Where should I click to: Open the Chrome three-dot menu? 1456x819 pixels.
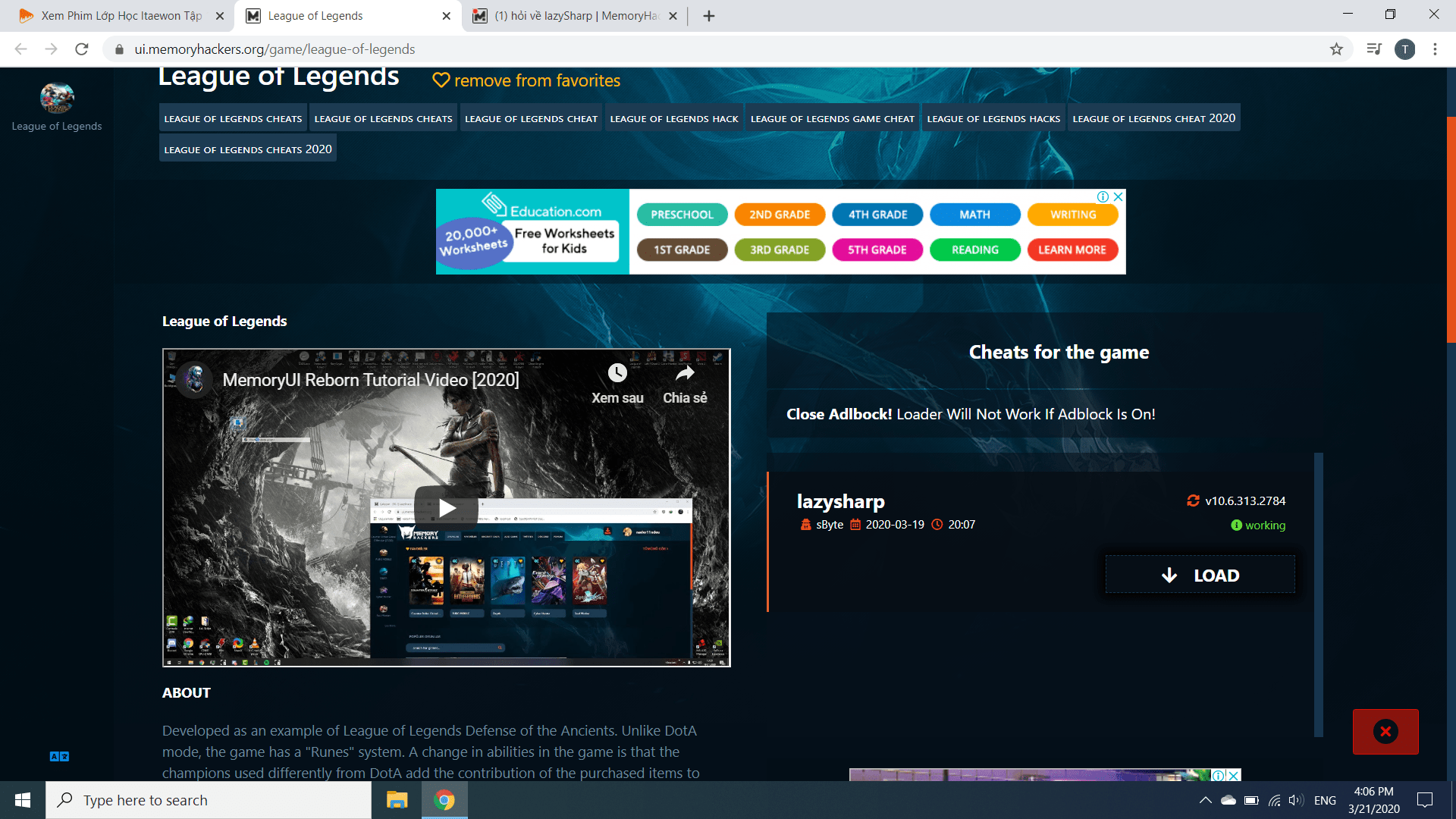(x=1435, y=49)
